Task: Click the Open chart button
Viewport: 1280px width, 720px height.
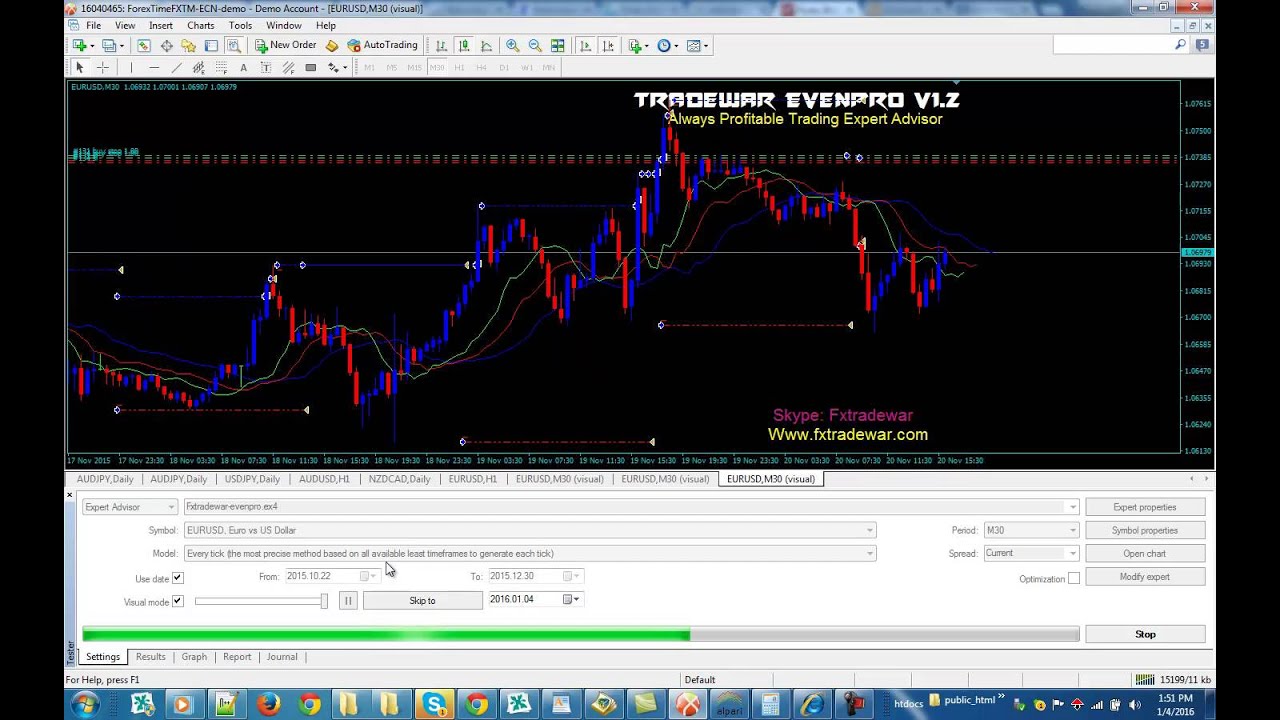Action: point(1145,553)
